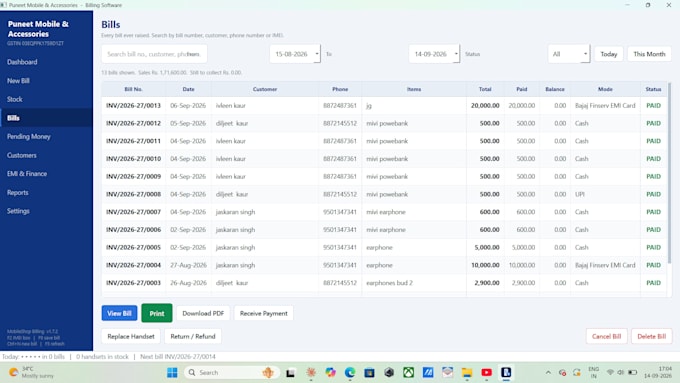Show hidden system tray icons
Viewport: 680px width, 383px height.
point(548,373)
